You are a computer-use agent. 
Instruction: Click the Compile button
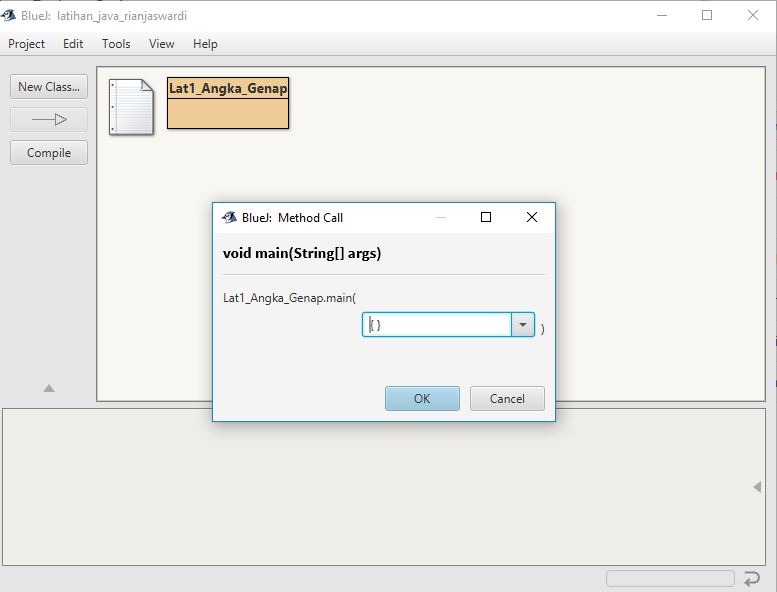point(49,153)
